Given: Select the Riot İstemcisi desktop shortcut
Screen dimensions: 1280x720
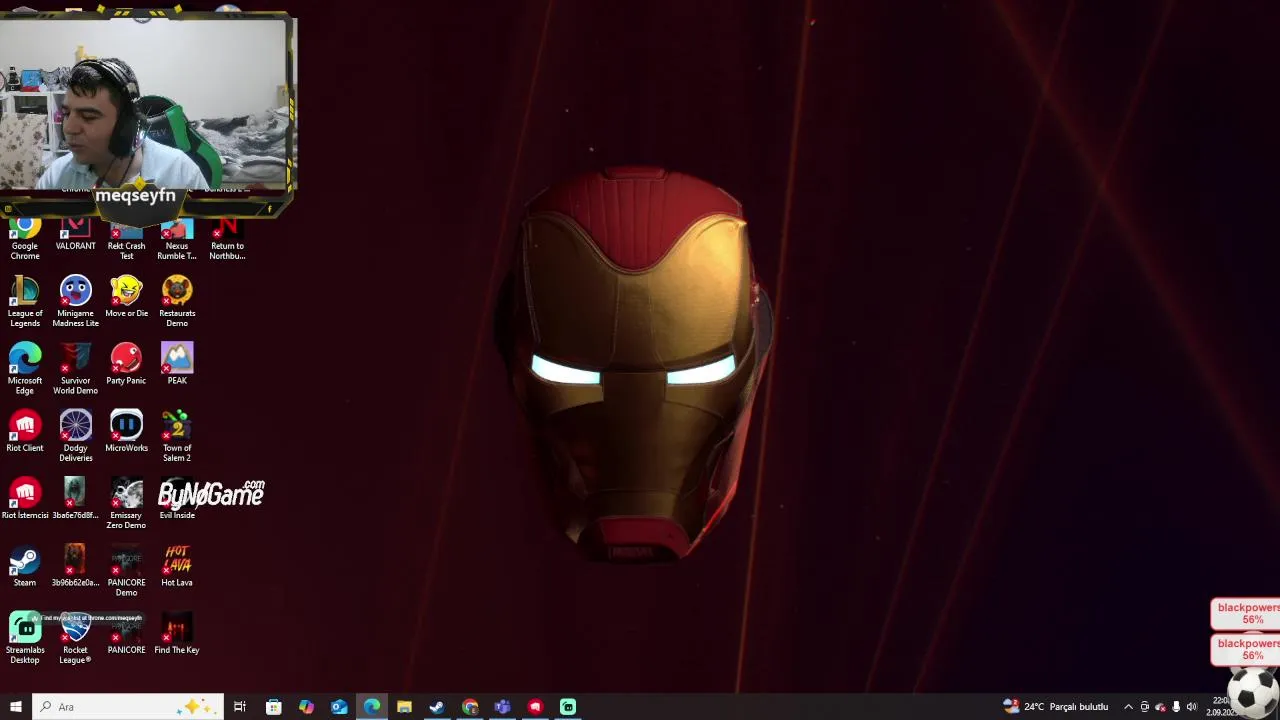Looking at the screenshot, I should [x=25, y=498].
